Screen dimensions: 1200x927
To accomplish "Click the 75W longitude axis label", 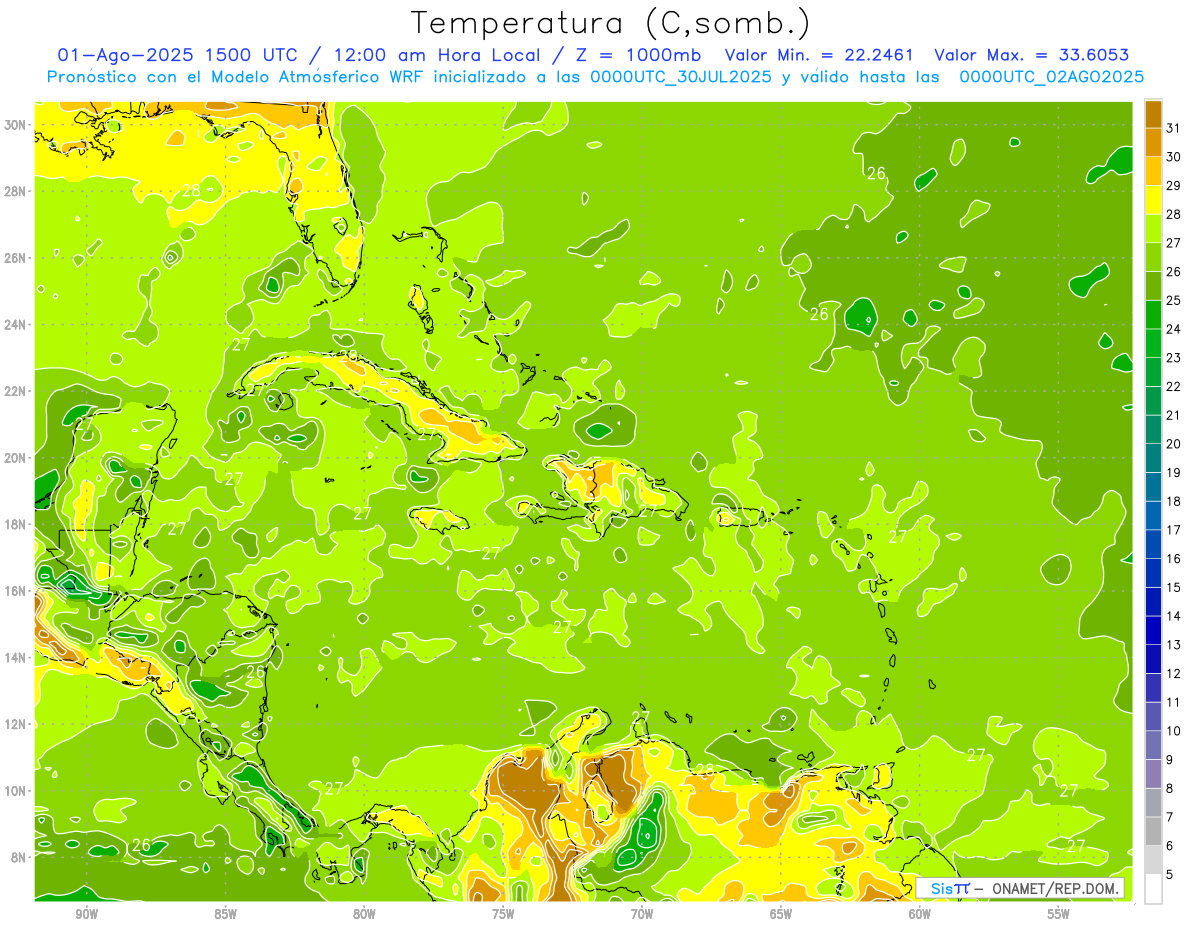I will (x=503, y=914).
